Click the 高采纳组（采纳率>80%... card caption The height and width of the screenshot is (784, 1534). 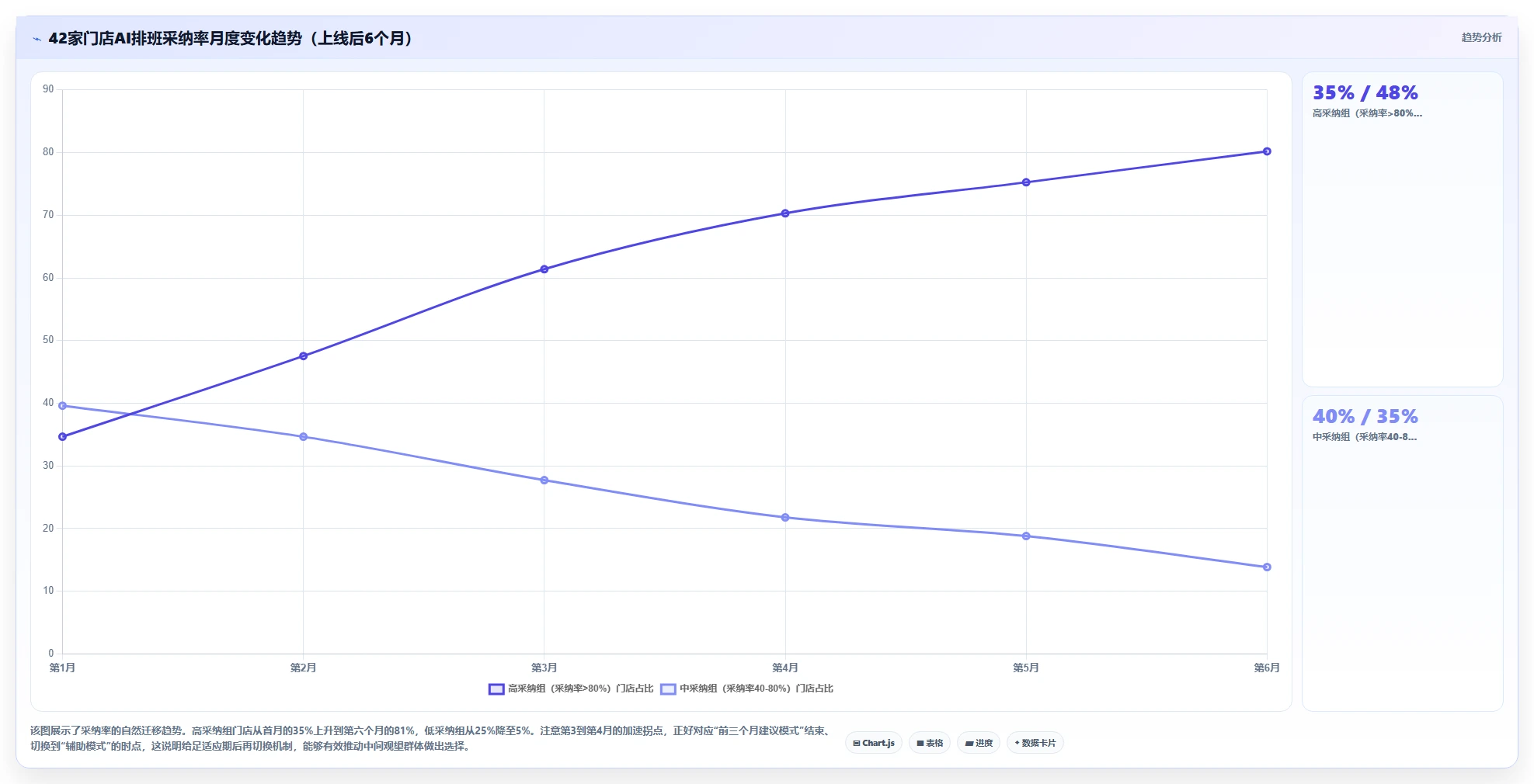pyautogui.click(x=1367, y=113)
